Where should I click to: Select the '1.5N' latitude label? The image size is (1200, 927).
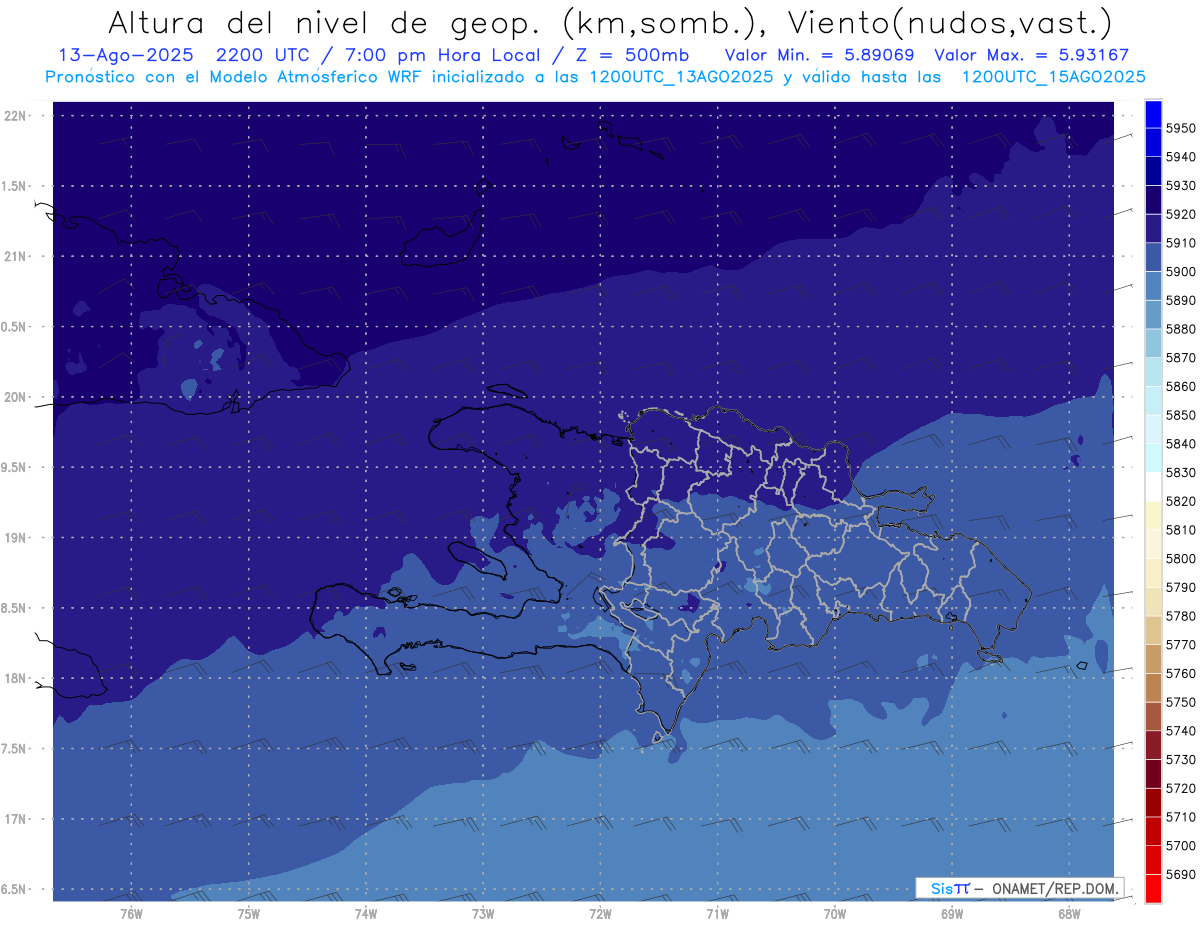pos(14,186)
